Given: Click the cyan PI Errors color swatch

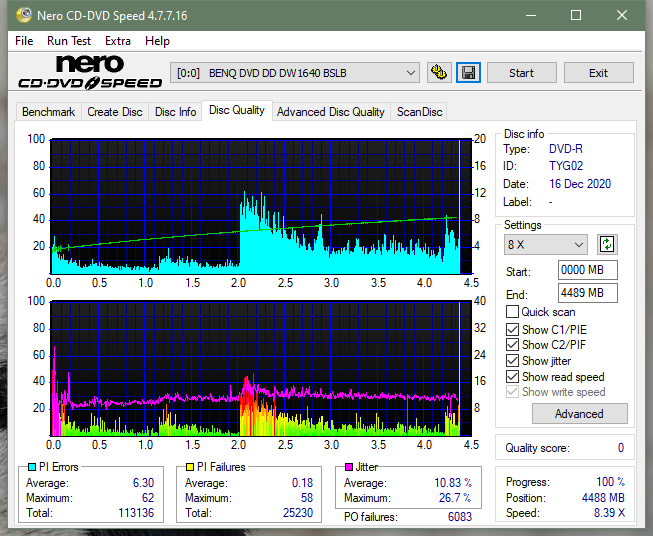Looking at the screenshot, I should coord(32,467).
